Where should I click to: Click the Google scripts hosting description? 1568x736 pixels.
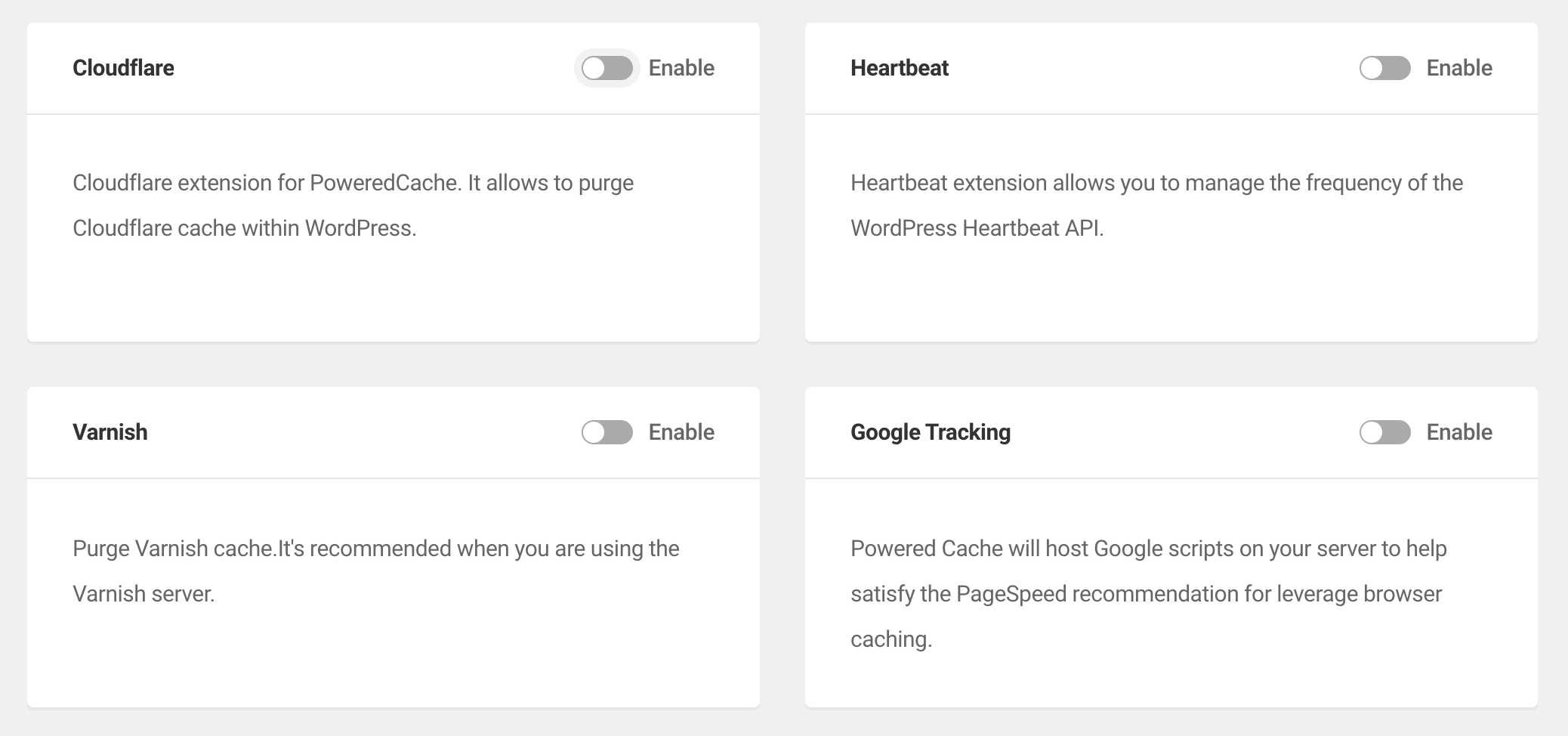point(1149,594)
